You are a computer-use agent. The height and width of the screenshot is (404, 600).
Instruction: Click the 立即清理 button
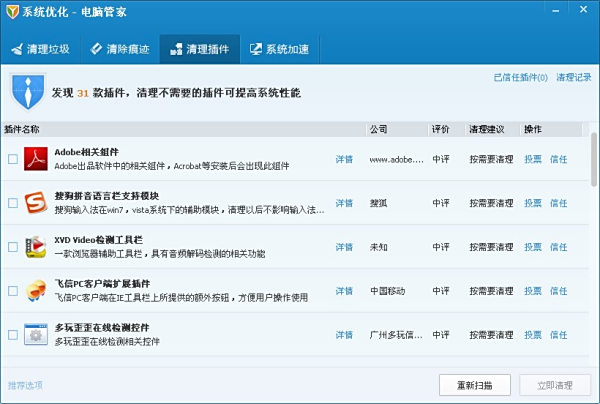pos(555,385)
